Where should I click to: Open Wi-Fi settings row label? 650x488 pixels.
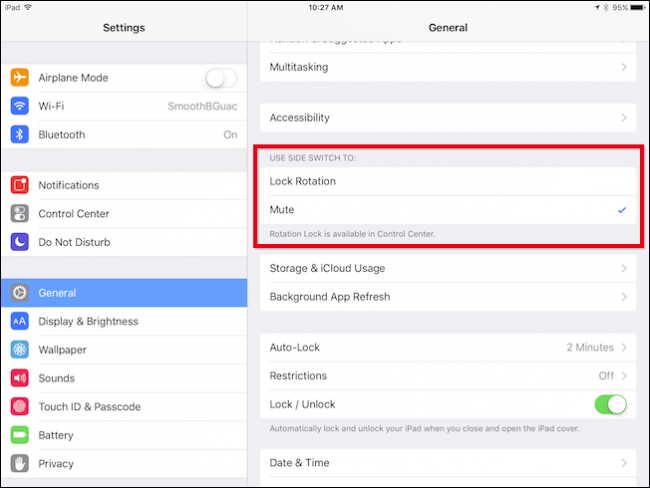(x=51, y=106)
